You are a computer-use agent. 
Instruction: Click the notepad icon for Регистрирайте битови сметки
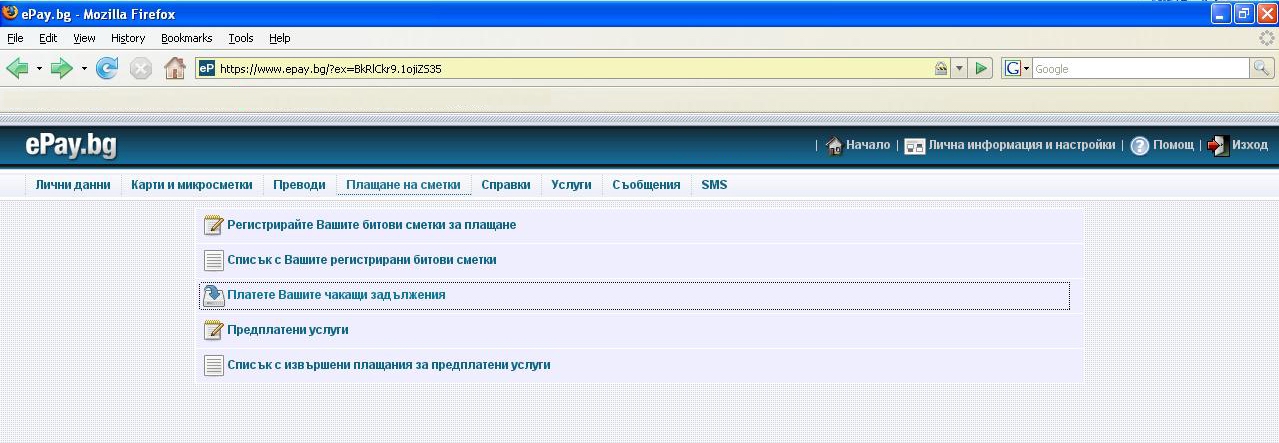[213, 225]
